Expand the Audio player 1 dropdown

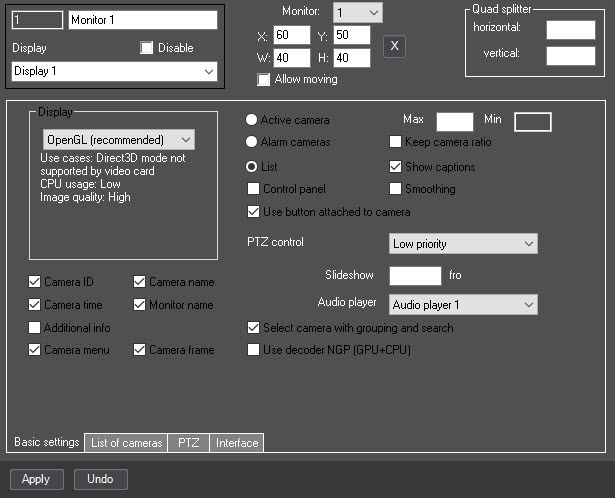coord(463,305)
